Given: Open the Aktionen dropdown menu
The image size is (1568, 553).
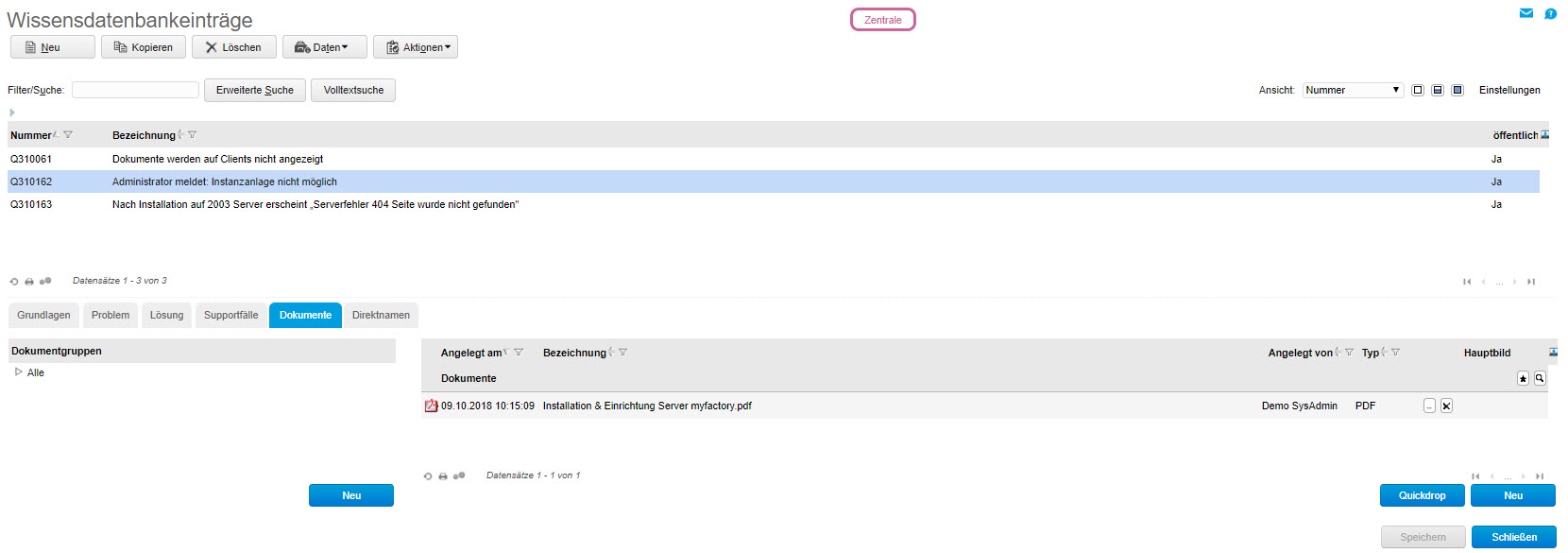Looking at the screenshot, I should [x=416, y=47].
